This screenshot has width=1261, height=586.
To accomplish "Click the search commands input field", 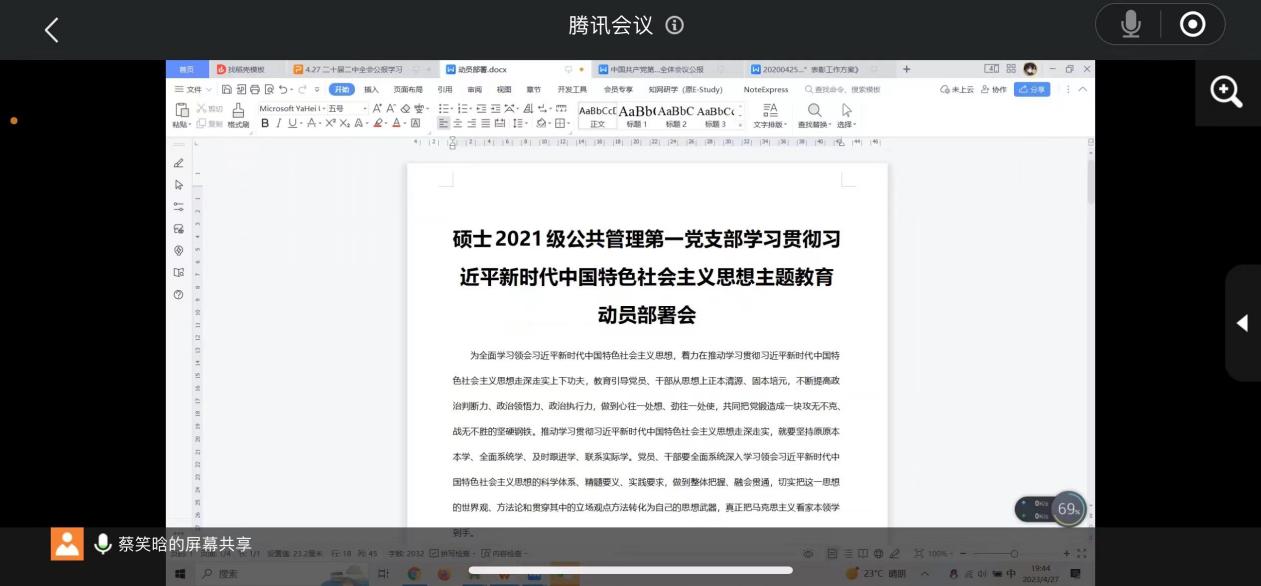I will (x=846, y=89).
